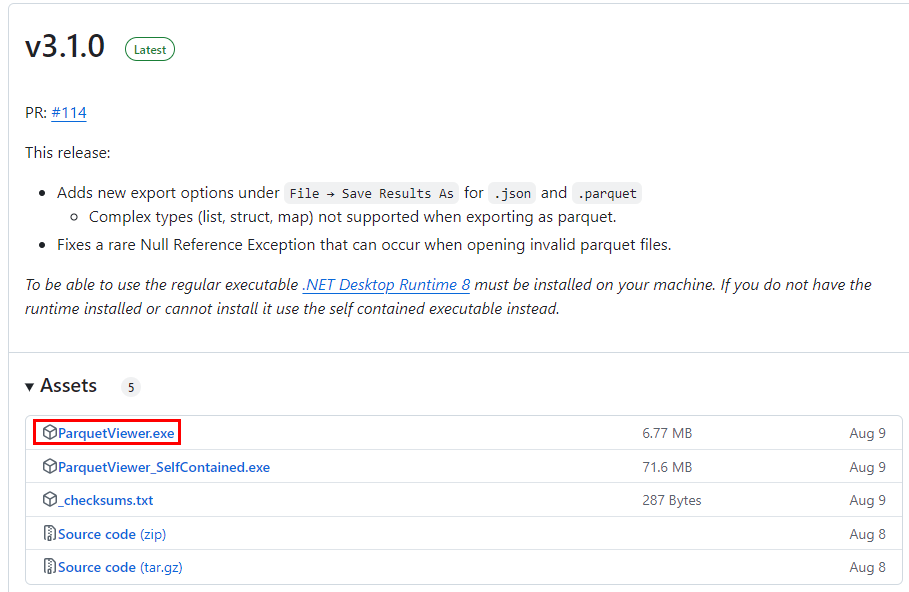Screen dimensions: 909x592
Task: Collapse the Assets section triangle
Action: tap(30, 387)
